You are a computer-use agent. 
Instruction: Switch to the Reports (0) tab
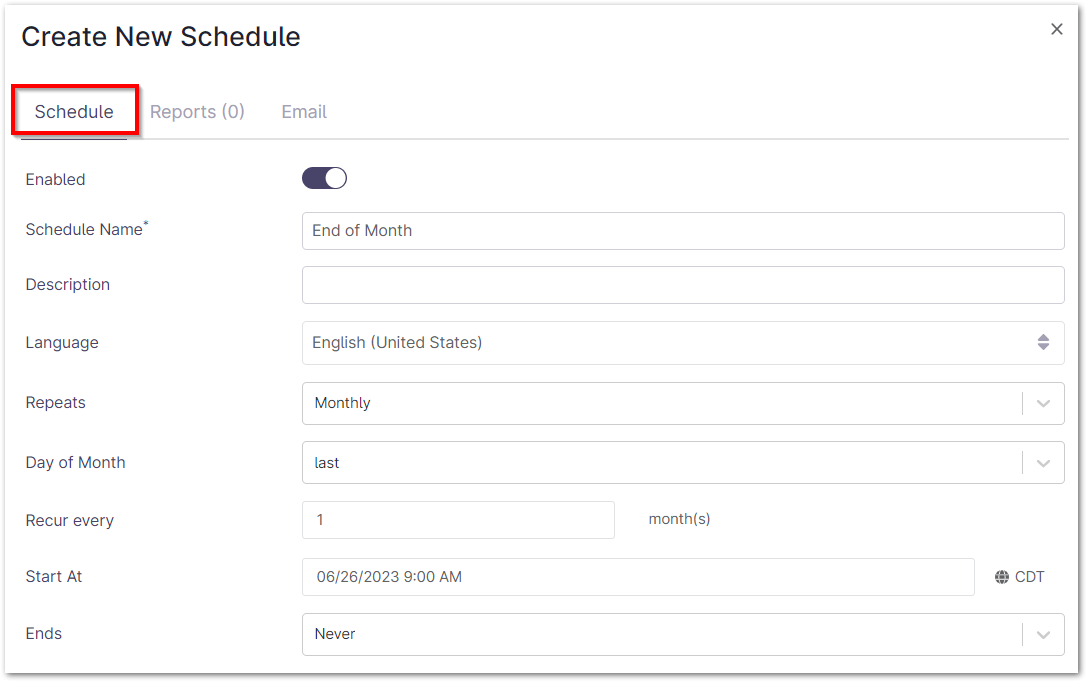(x=197, y=112)
